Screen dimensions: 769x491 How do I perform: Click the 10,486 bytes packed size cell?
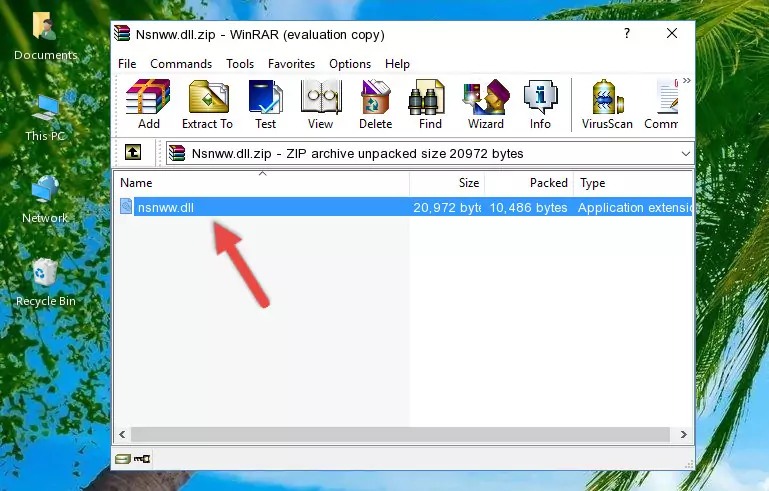(x=528, y=207)
